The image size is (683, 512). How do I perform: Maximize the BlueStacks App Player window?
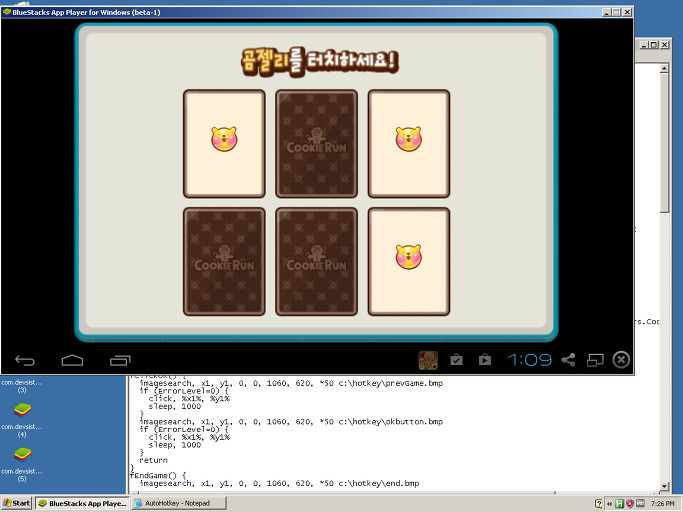coord(616,12)
